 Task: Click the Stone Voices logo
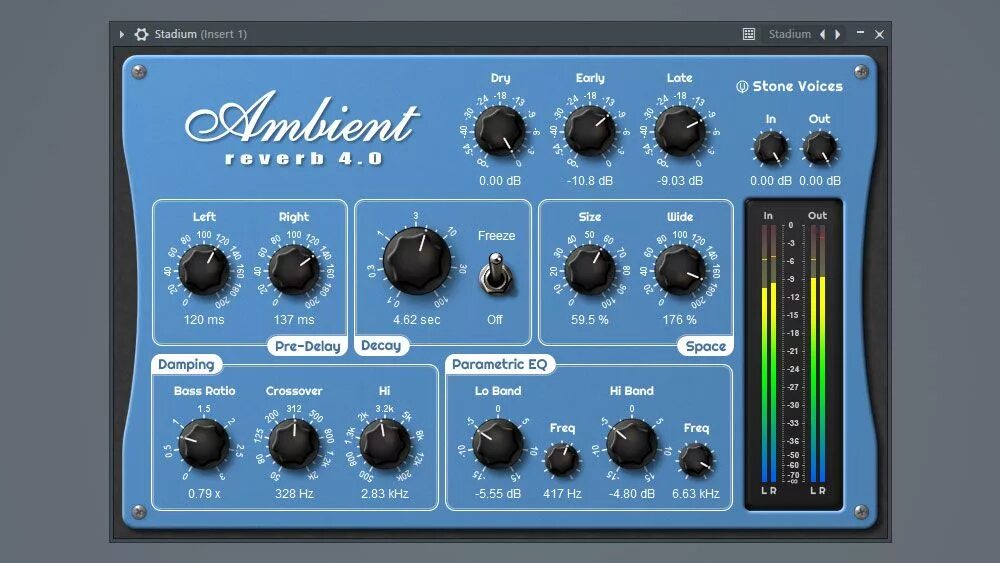(790, 87)
